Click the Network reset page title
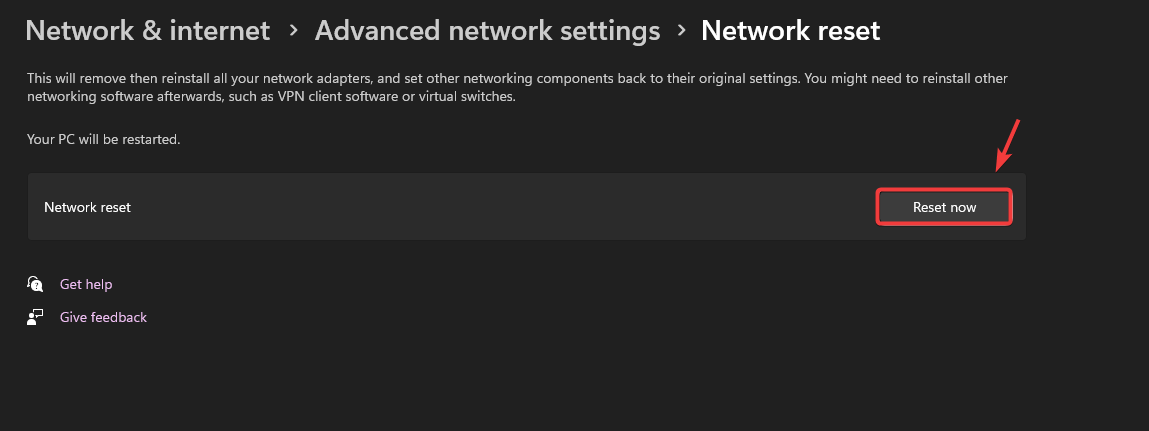Viewport: 1149px width, 431px height. [790, 31]
